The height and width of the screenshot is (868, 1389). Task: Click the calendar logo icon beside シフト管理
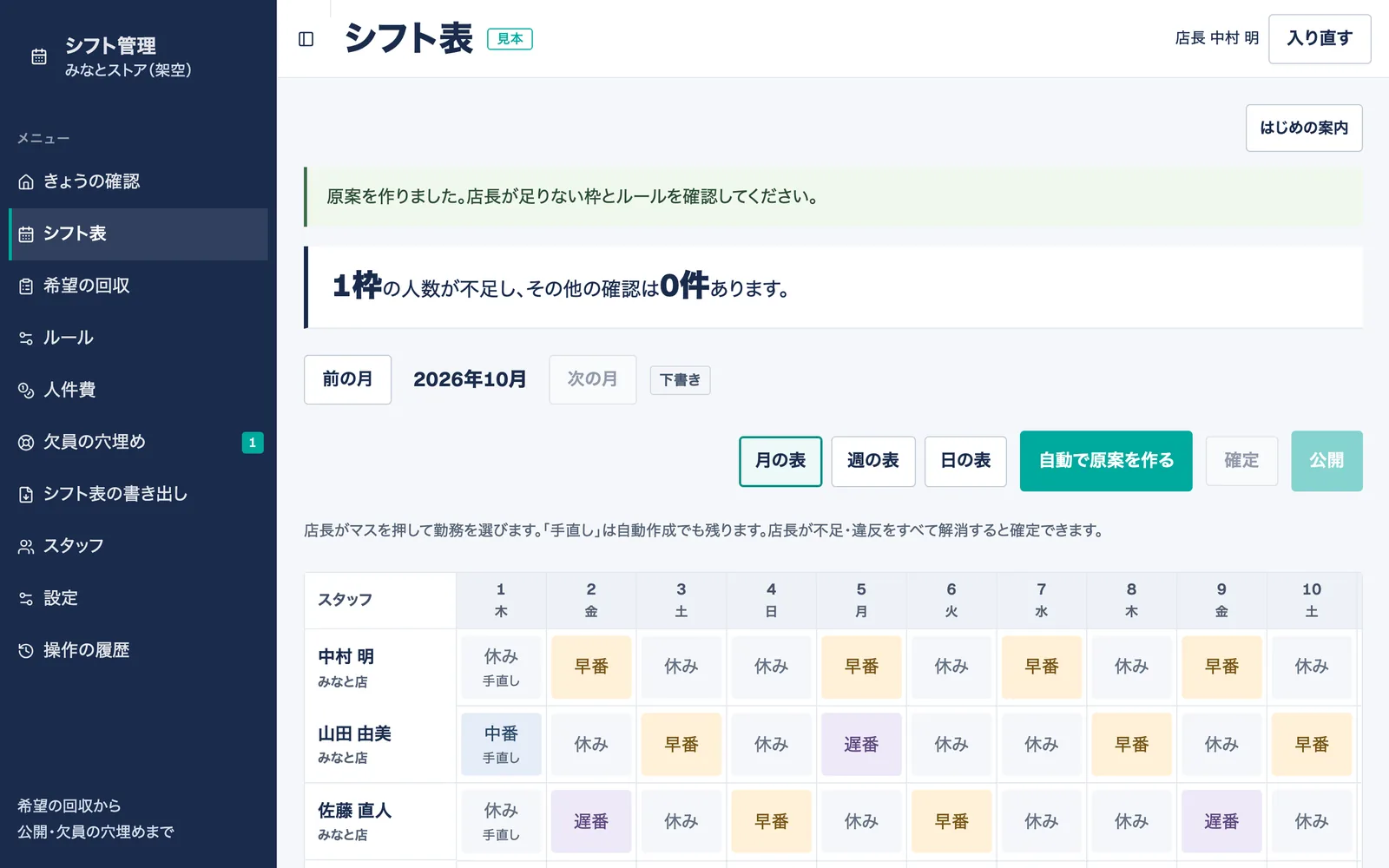pyautogui.click(x=39, y=56)
